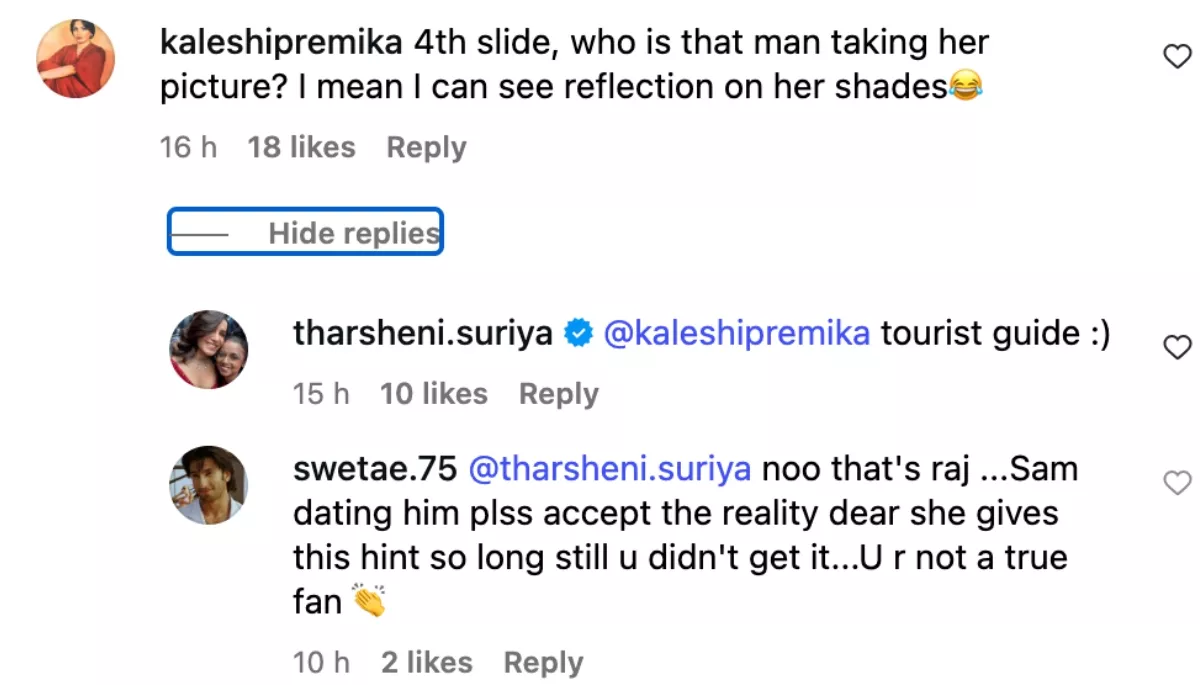
Task: Visit the tharsheni.suriya username profile
Action: coord(422,334)
